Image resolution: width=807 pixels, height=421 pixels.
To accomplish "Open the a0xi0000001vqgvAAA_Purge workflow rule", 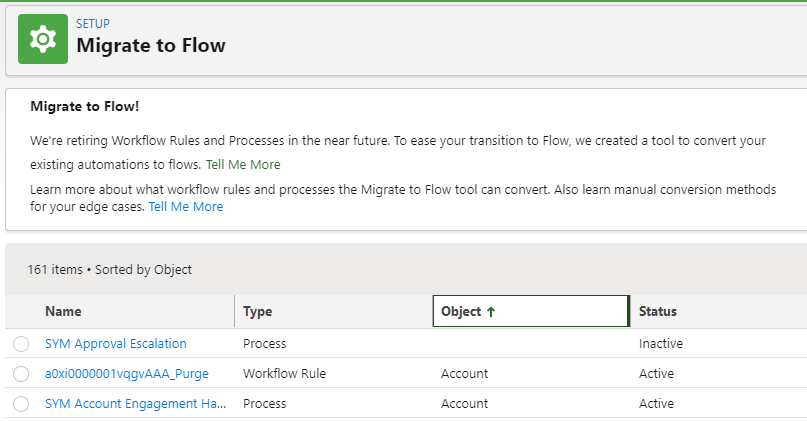I will click(127, 374).
